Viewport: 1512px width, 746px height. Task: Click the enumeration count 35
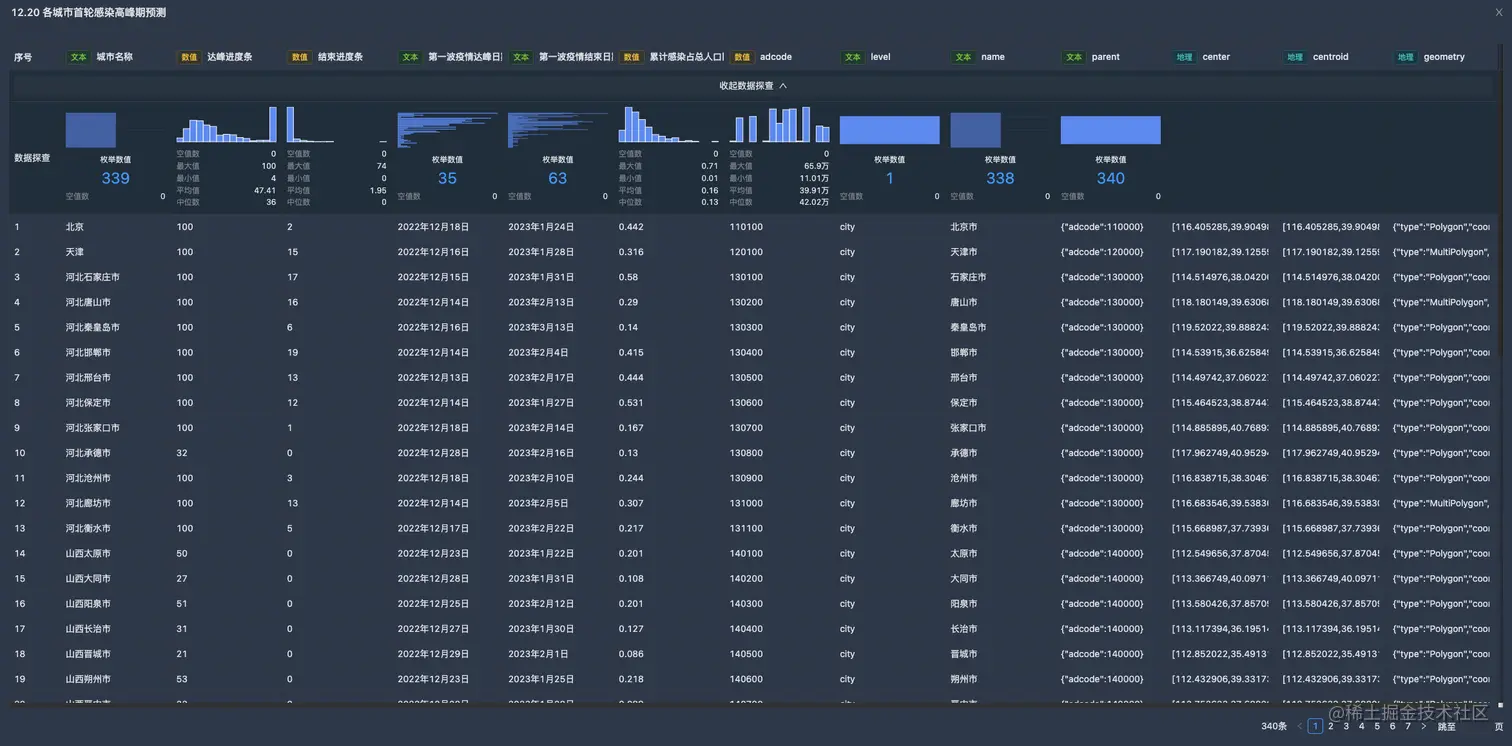click(447, 178)
